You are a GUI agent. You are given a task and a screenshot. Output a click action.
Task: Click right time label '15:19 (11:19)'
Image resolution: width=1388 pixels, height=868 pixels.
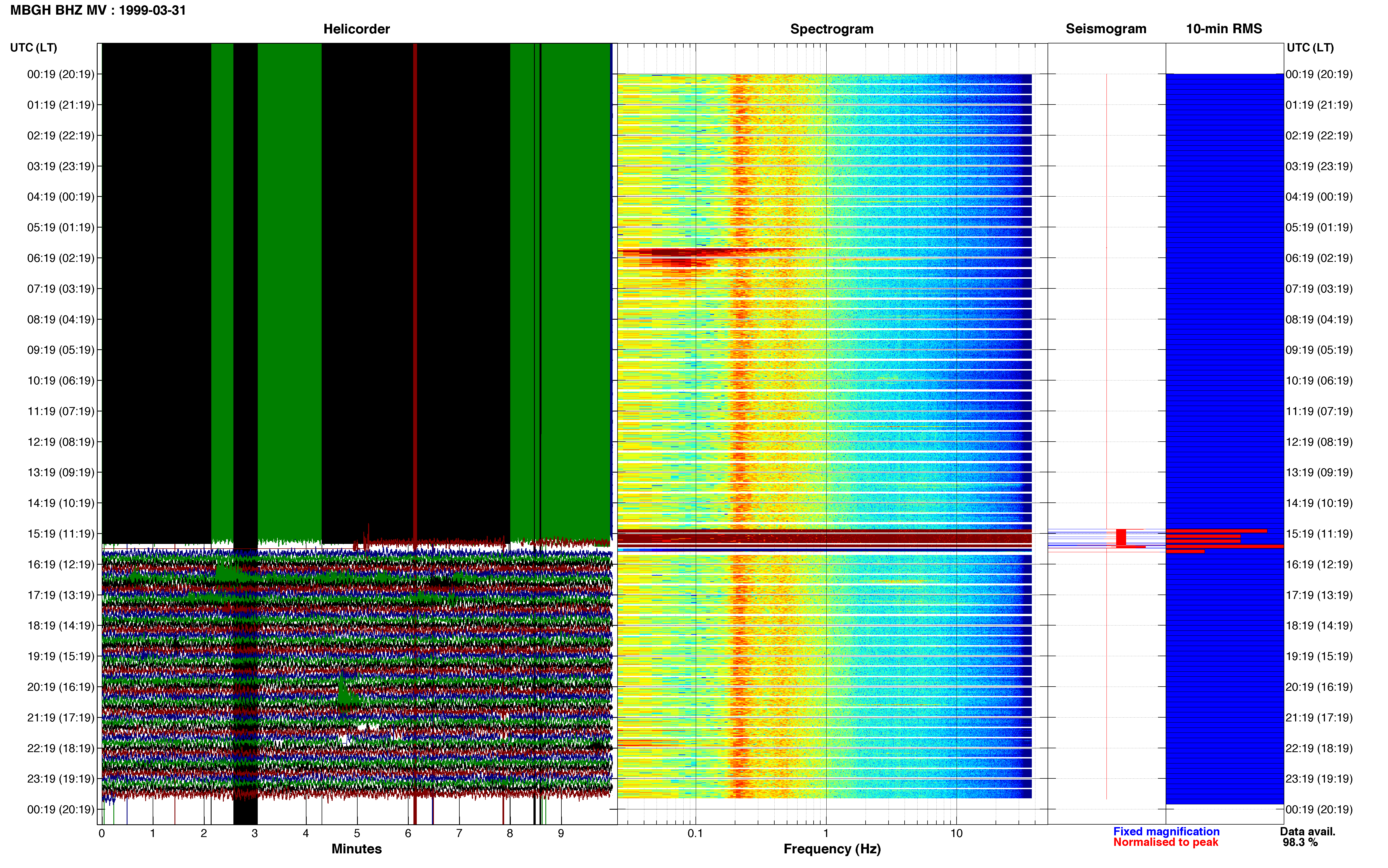pos(1319,533)
